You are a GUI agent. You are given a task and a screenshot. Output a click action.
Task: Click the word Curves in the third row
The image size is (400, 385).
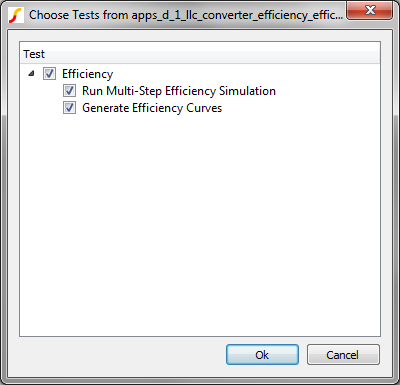[x=204, y=108]
